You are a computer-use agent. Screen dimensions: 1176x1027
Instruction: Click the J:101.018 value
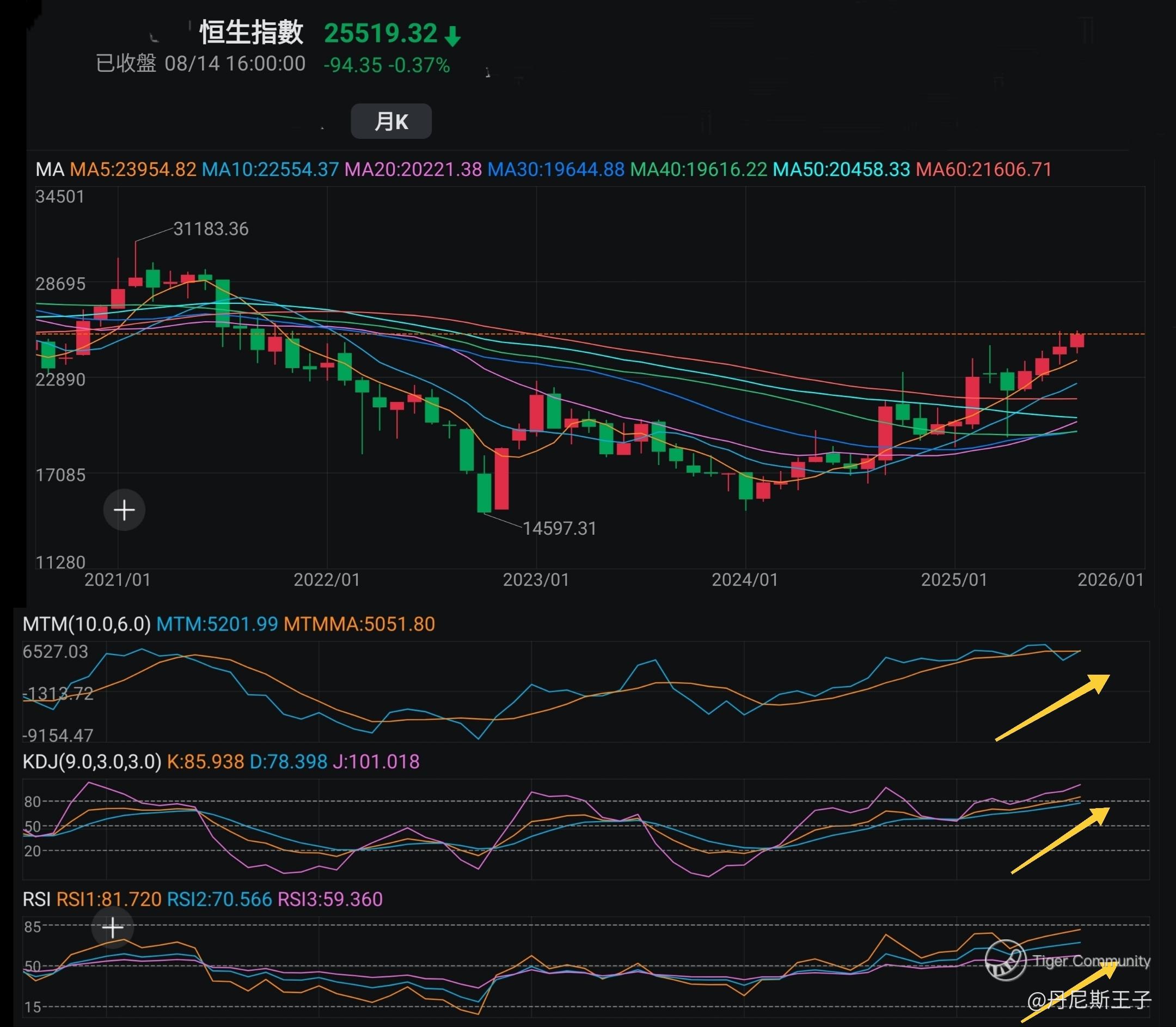(x=376, y=762)
